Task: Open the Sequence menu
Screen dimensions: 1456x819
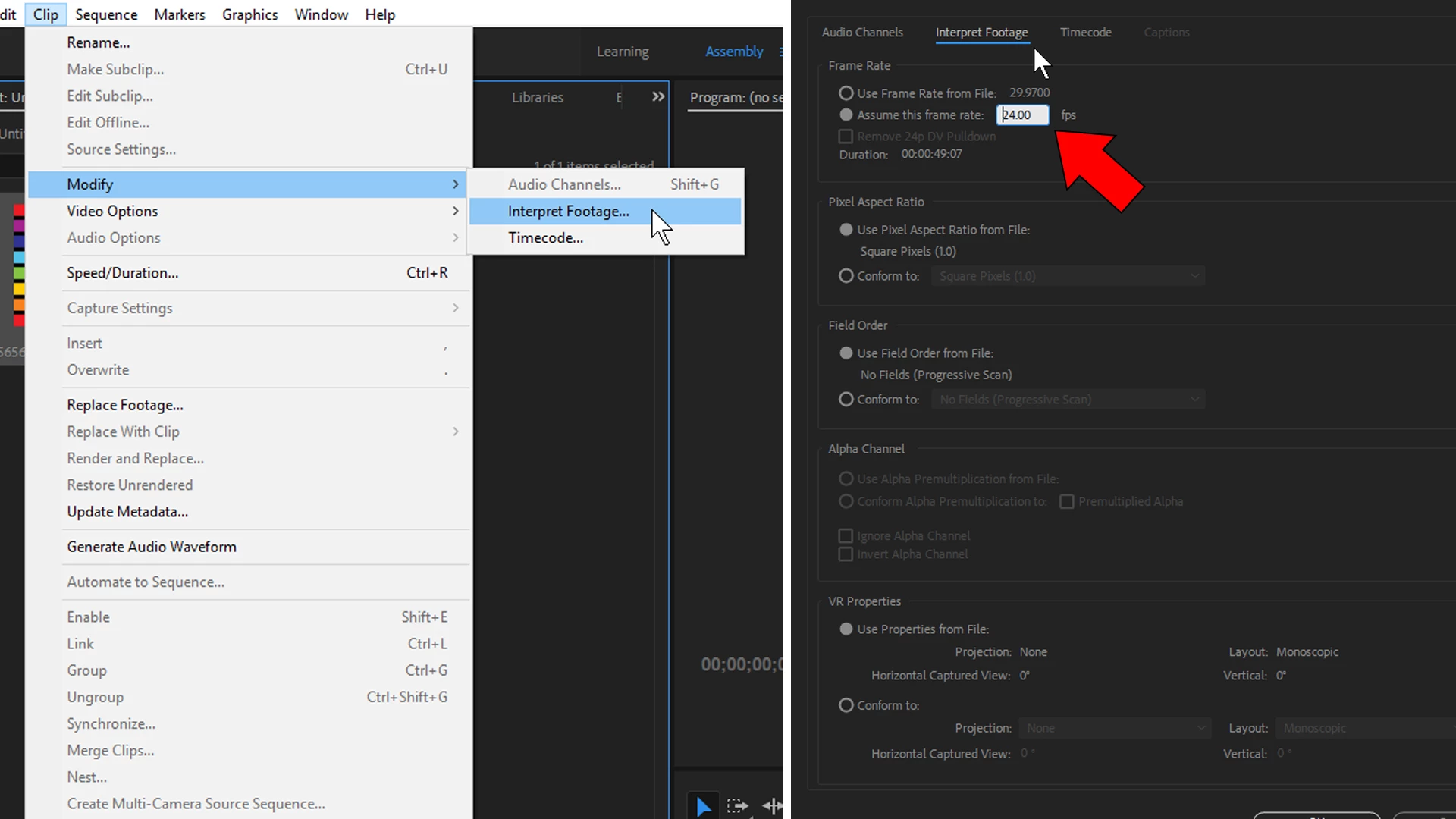Action: [106, 14]
